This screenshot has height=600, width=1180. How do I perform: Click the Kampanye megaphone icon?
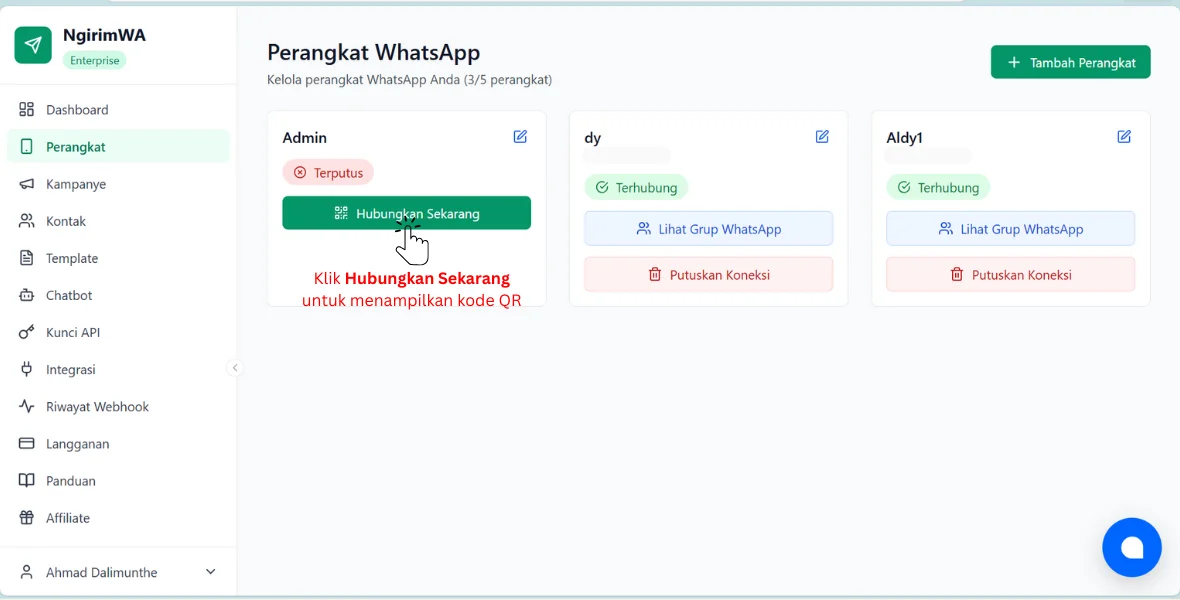tap(26, 184)
